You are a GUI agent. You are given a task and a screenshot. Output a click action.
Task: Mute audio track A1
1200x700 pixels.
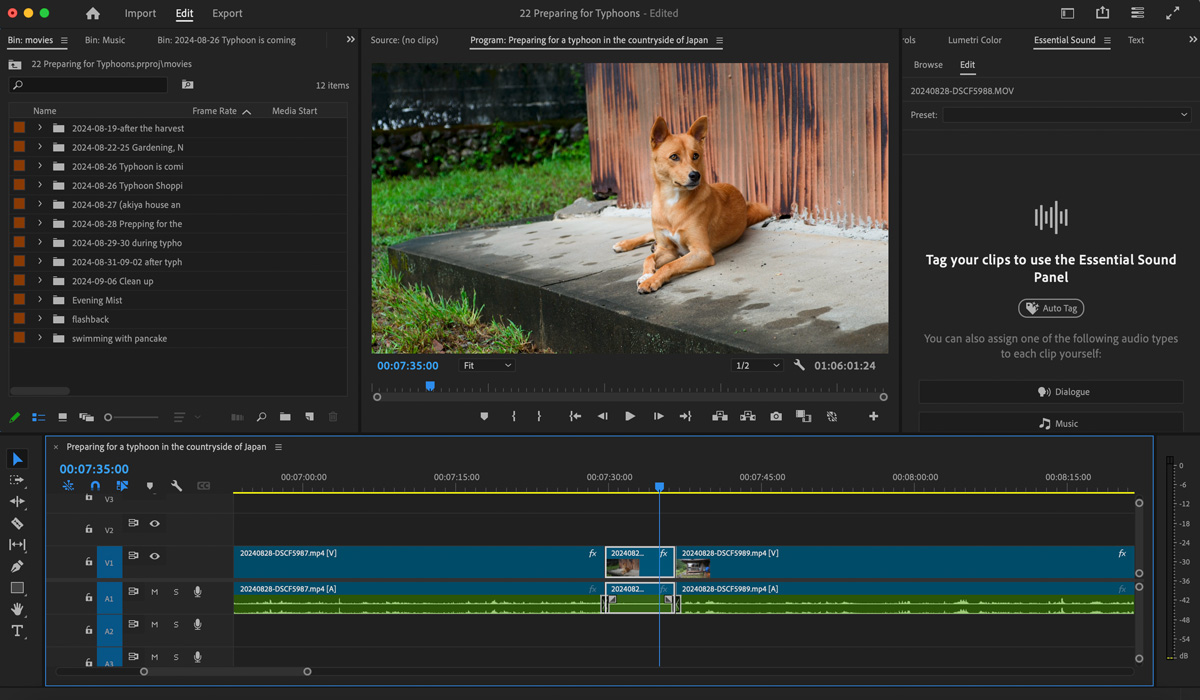(155, 592)
